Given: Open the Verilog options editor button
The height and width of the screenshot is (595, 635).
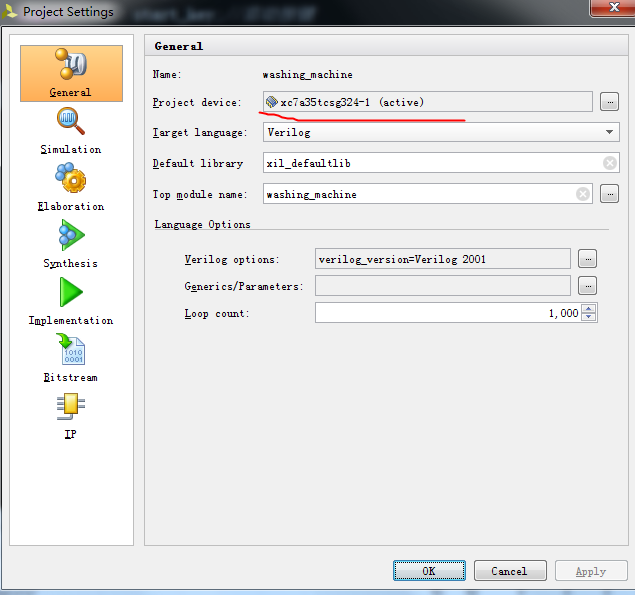Looking at the screenshot, I should 588,259.
